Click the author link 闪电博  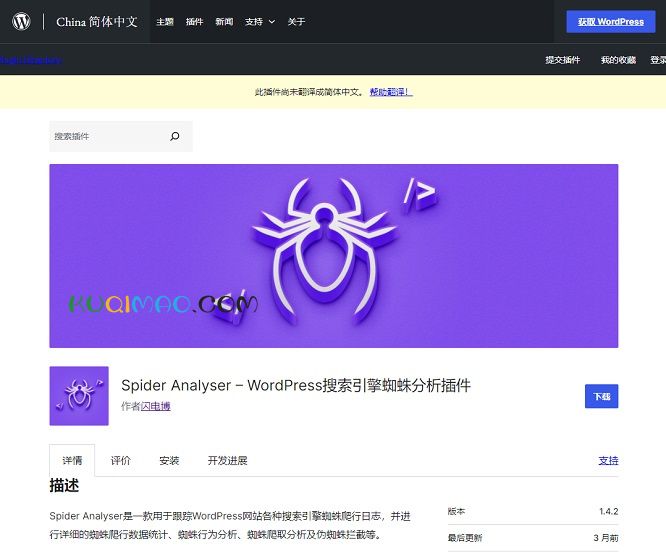coord(155,406)
